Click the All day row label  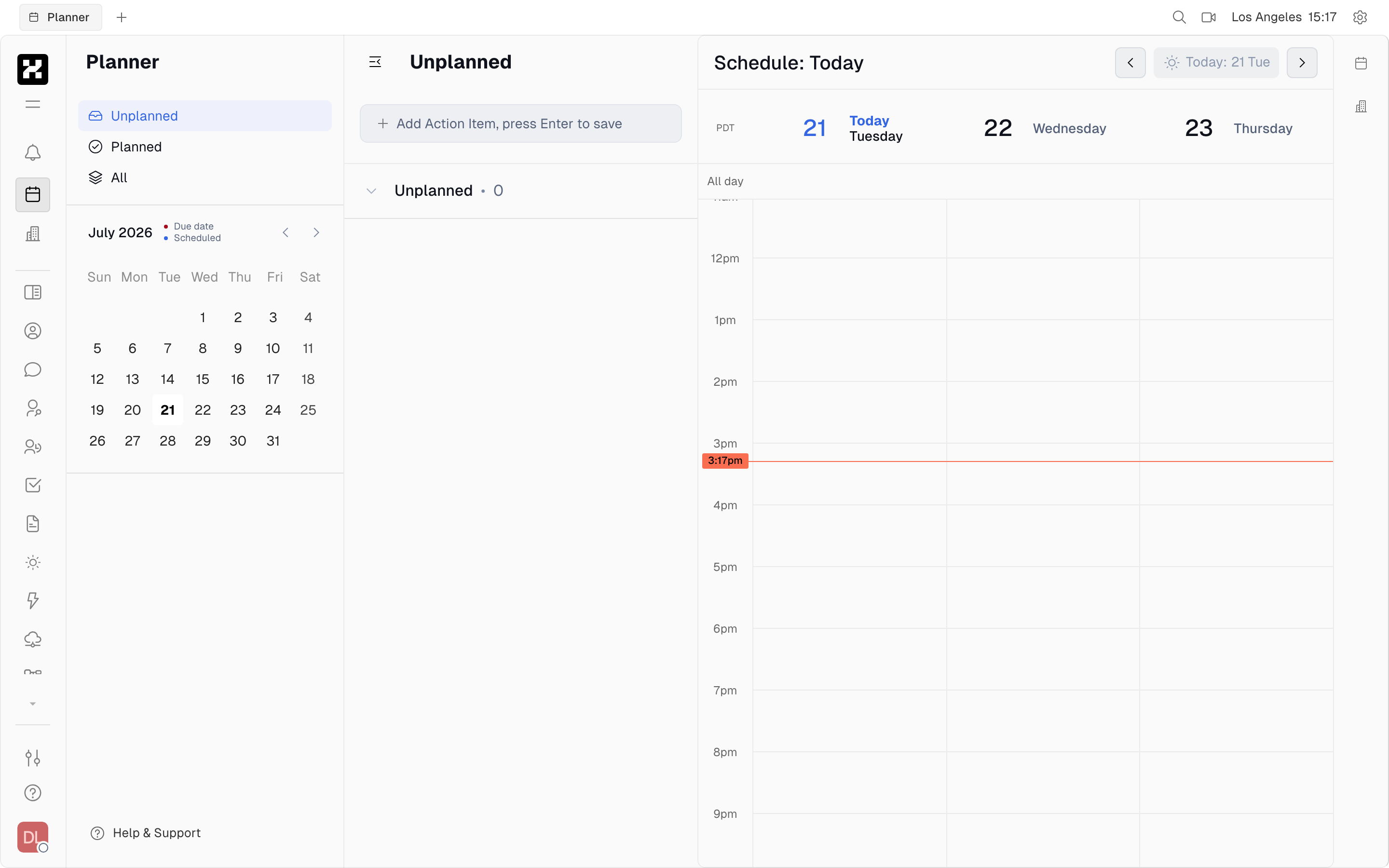click(x=725, y=181)
